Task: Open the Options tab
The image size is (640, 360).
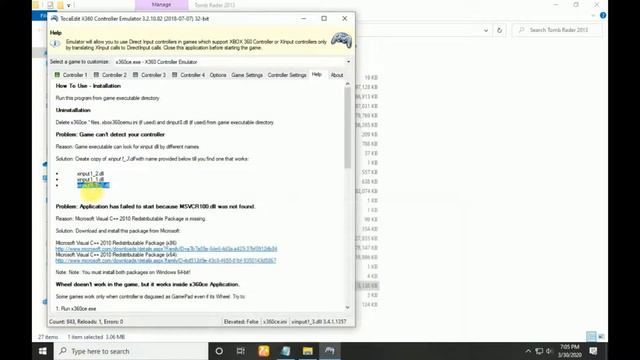Action: click(218, 75)
